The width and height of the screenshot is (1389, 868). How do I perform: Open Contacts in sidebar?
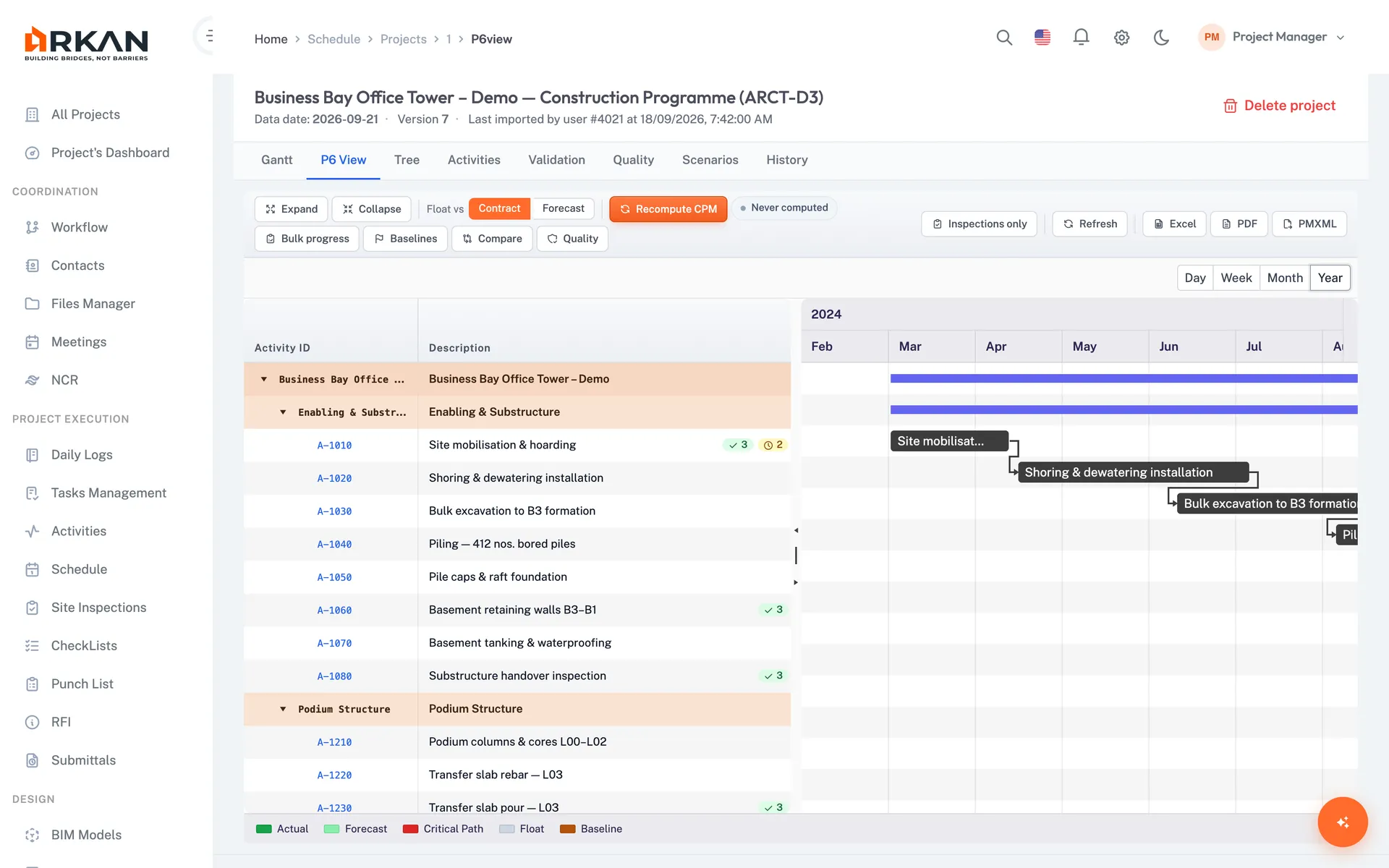pos(77,265)
